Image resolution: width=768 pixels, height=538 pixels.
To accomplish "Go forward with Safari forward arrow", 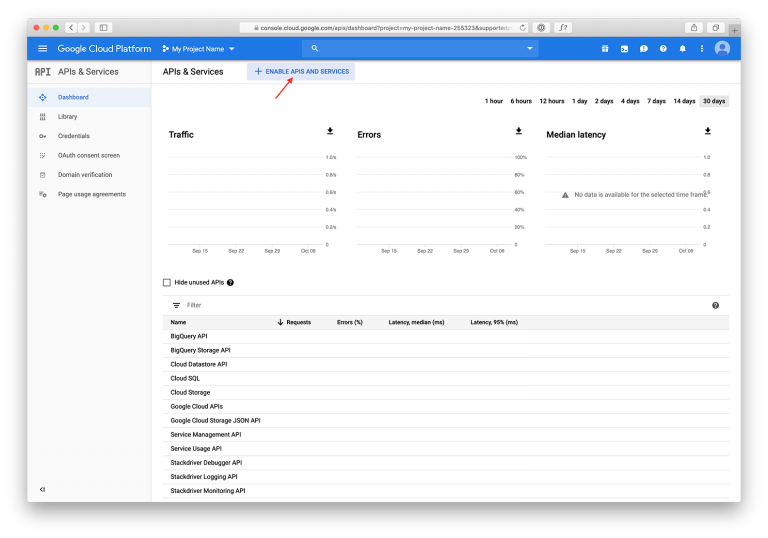I will [84, 27].
